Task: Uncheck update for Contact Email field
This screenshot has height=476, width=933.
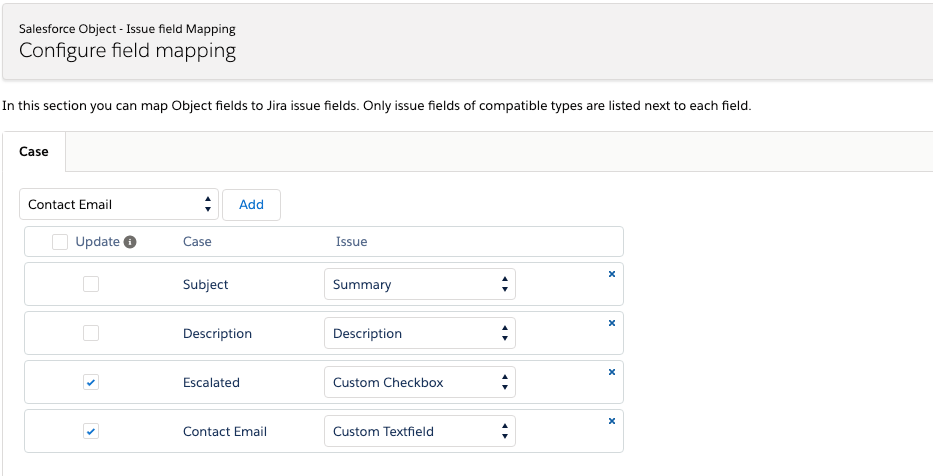Action: (x=91, y=431)
